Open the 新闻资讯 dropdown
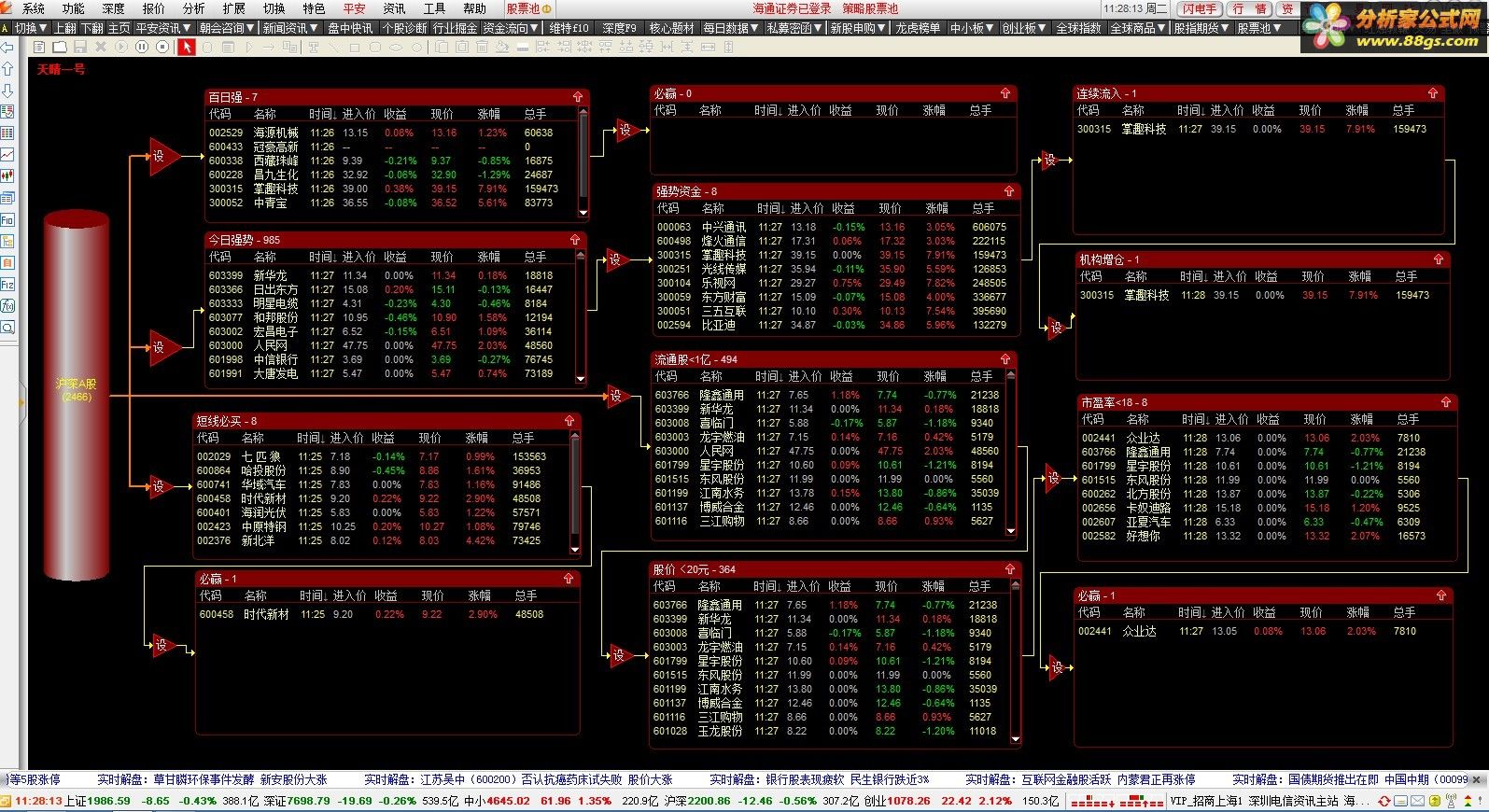This screenshot has width=1489, height=812. coord(290,28)
